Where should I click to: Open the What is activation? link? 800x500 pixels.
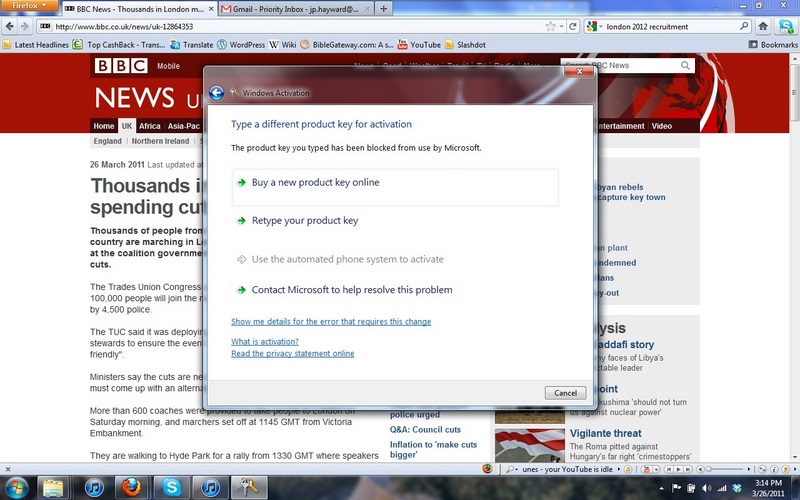tap(264, 342)
